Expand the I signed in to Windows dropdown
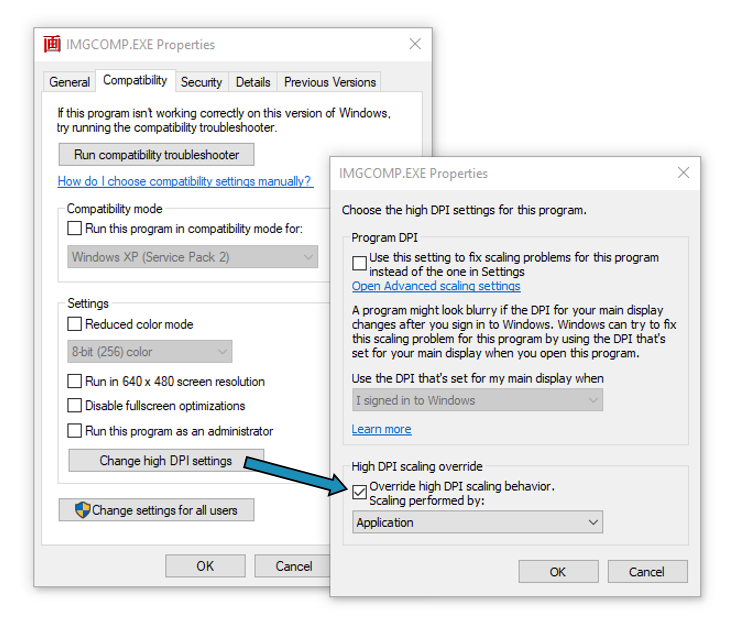The height and width of the screenshot is (627, 731). click(x=477, y=400)
